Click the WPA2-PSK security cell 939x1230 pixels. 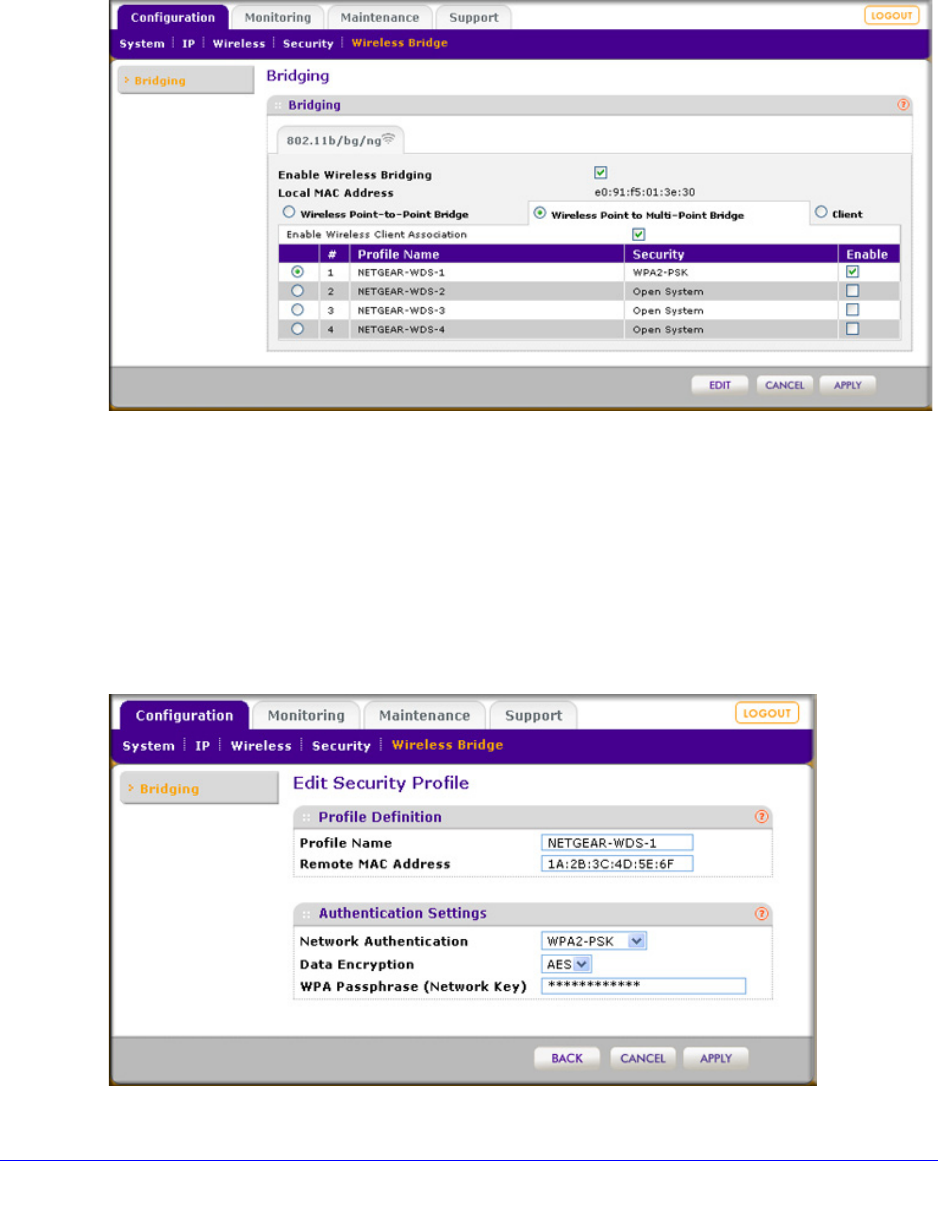[731, 271]
